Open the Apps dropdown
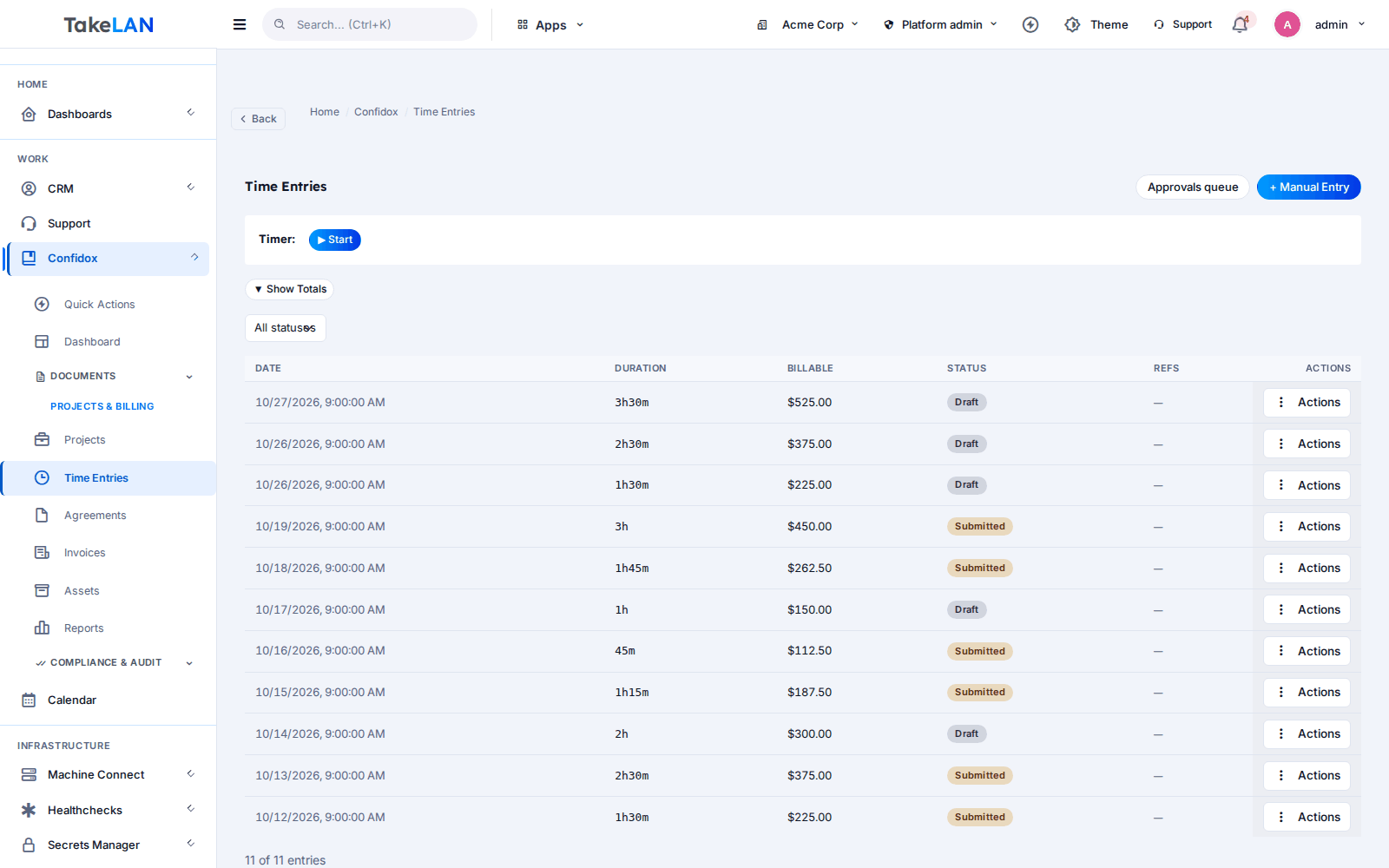 click(x=550, y=25)
